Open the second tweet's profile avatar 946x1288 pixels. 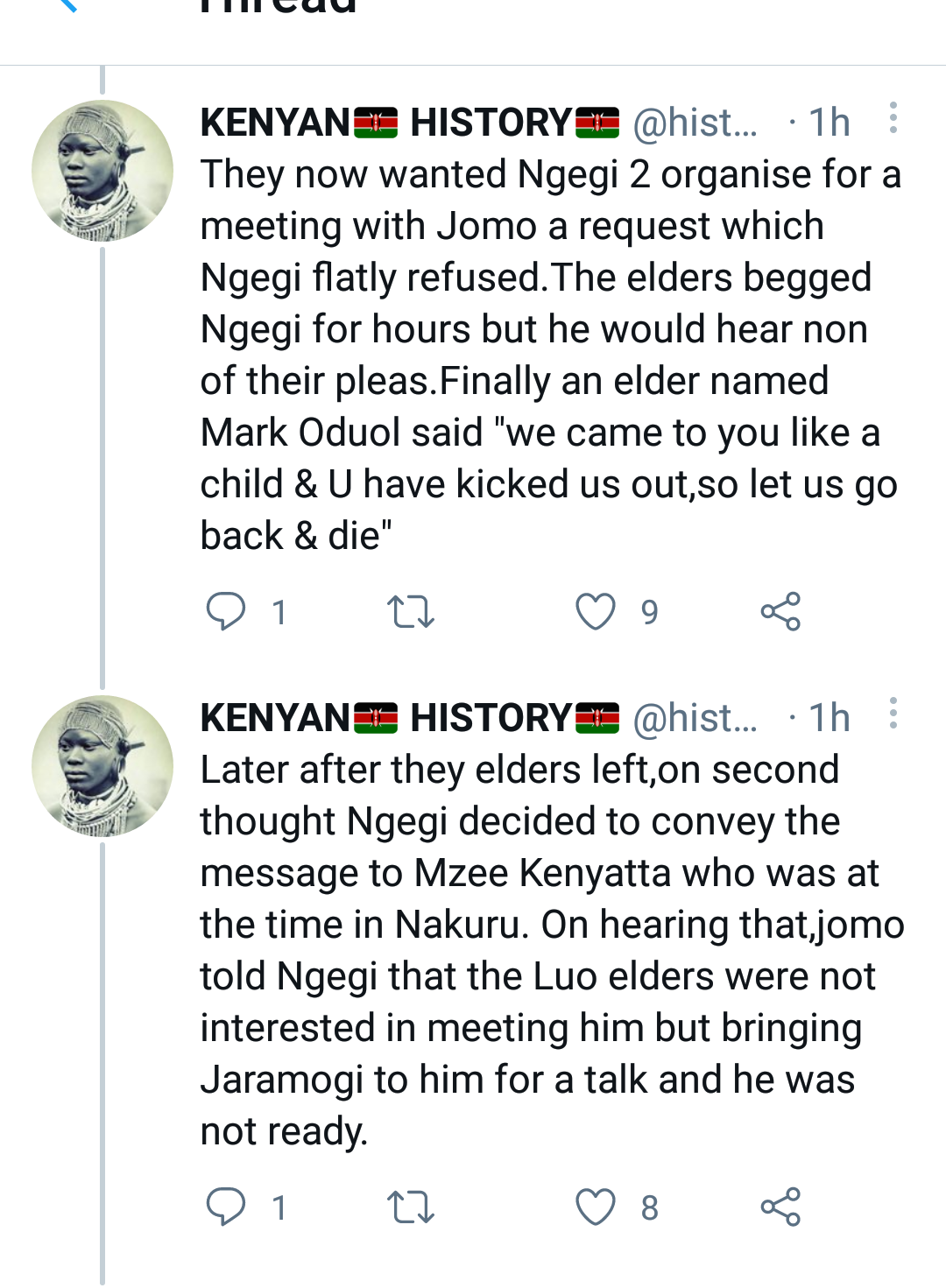click(102, 766)
